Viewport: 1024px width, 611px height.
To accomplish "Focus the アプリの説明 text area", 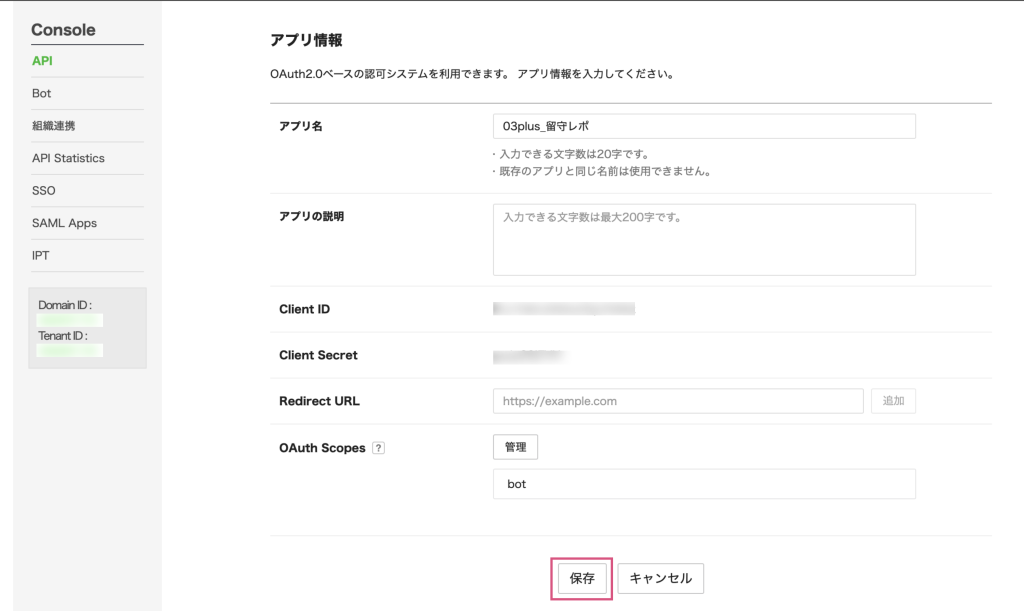I will pos(704,239).
